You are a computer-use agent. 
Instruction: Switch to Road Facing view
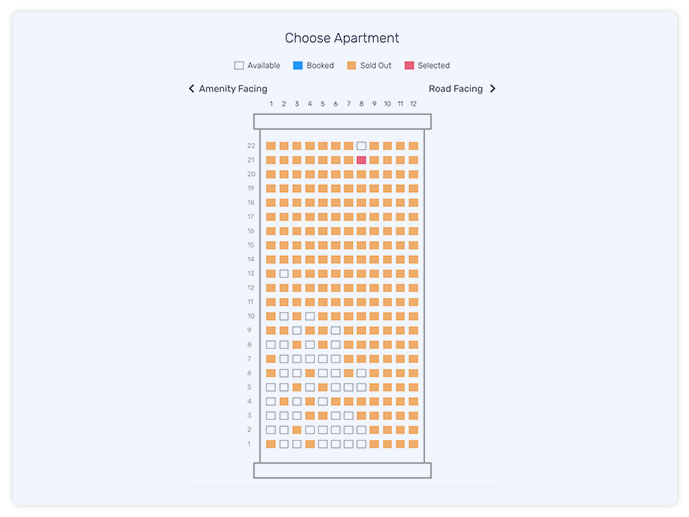[x=456, y=89]
